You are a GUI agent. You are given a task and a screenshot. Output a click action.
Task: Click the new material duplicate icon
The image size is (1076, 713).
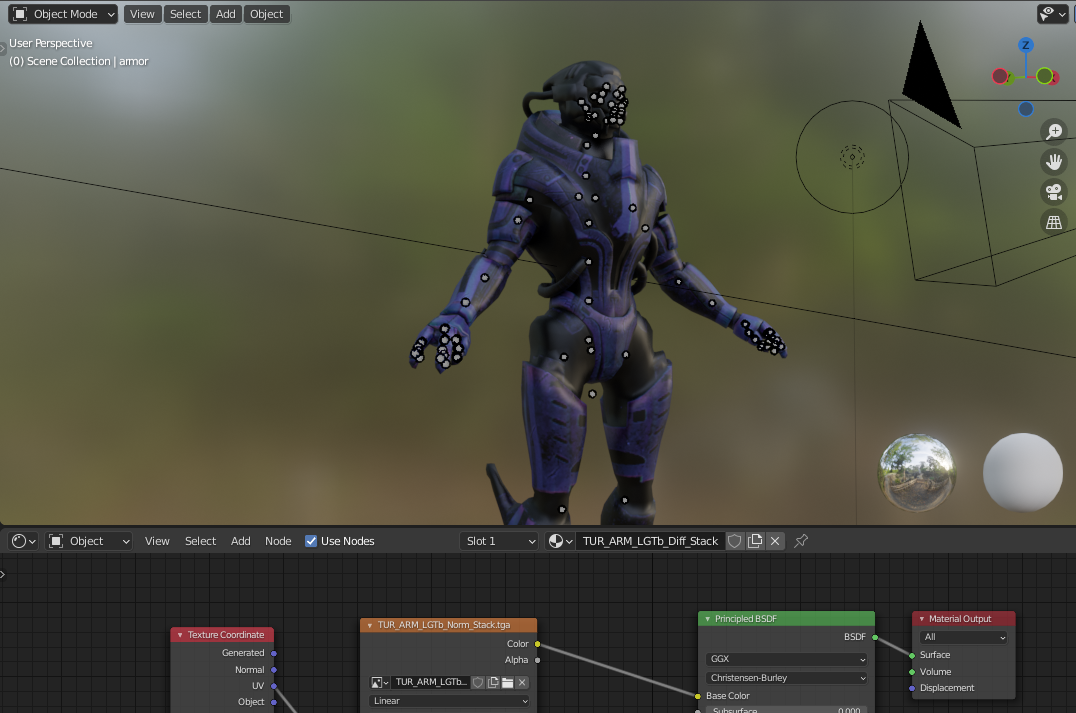(x=755, y=541)
